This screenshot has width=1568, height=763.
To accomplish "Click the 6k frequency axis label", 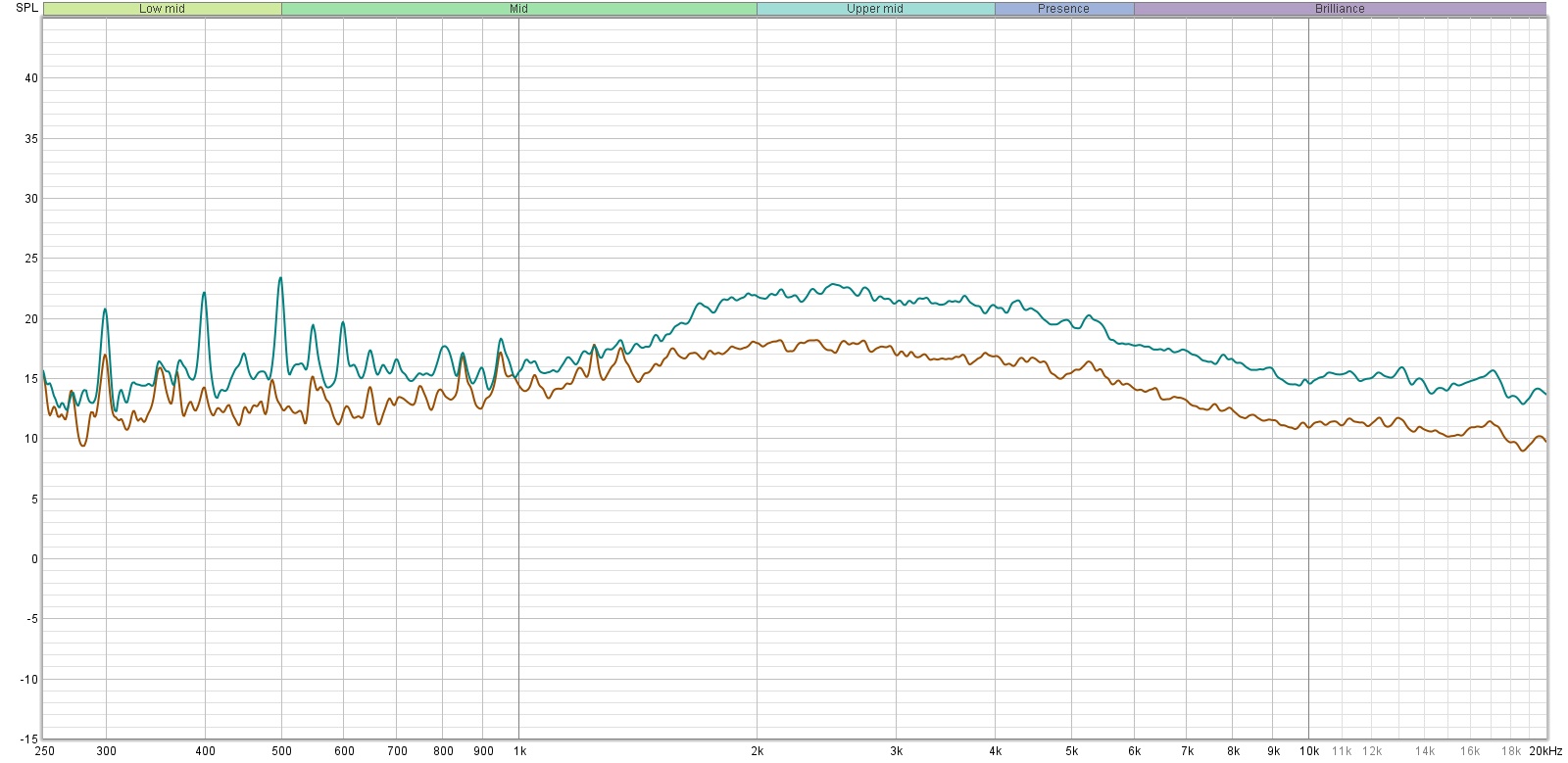I will 1135,751.
